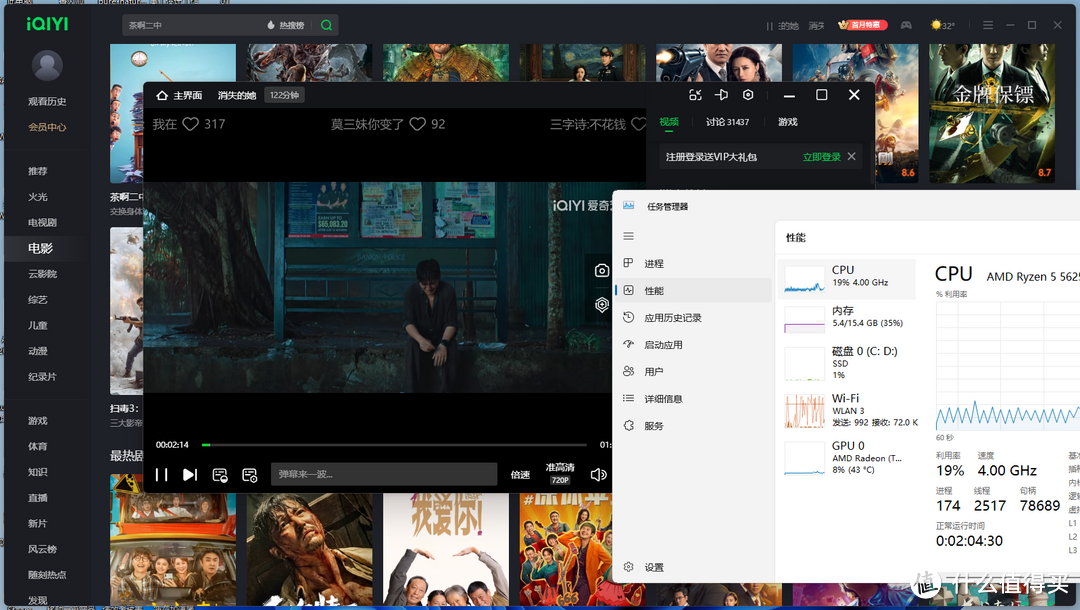Viewport: 1080px width, 610px height.
Task: Click the user avatar in iQIYI sidebar
Action: (47, 66)
